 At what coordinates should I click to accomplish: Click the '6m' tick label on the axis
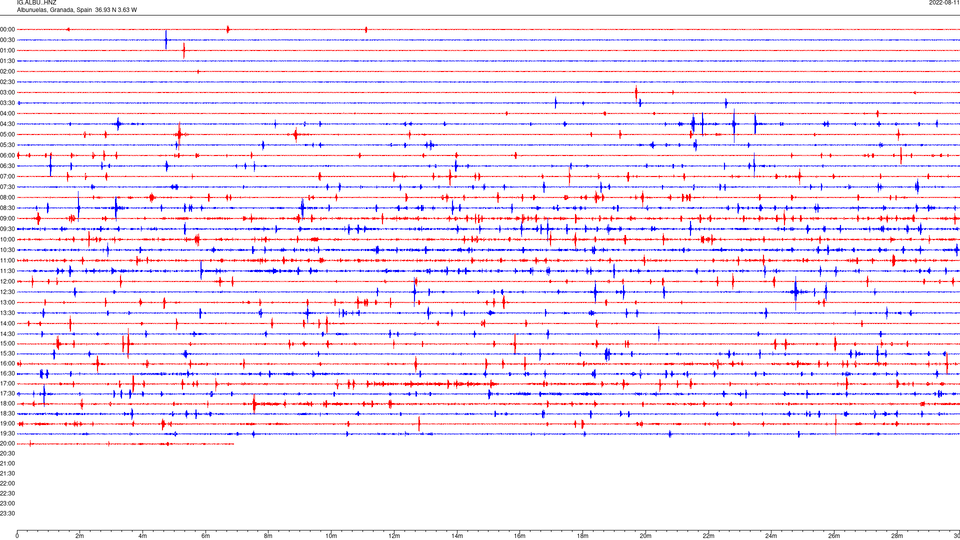coord(206,536)
